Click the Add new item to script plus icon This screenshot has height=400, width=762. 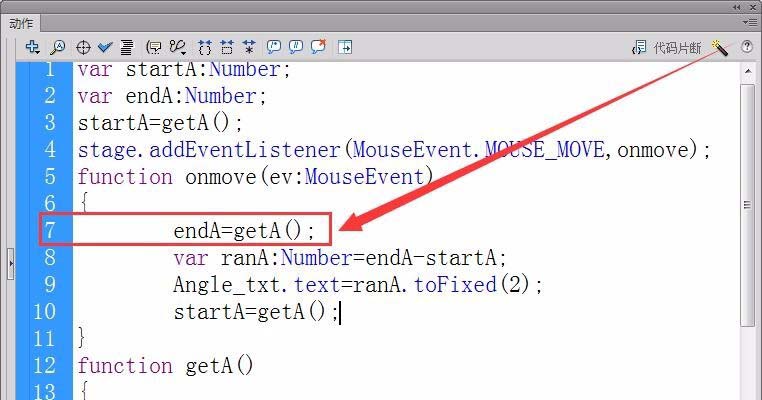pyautogui.click(x=33, y=47)
